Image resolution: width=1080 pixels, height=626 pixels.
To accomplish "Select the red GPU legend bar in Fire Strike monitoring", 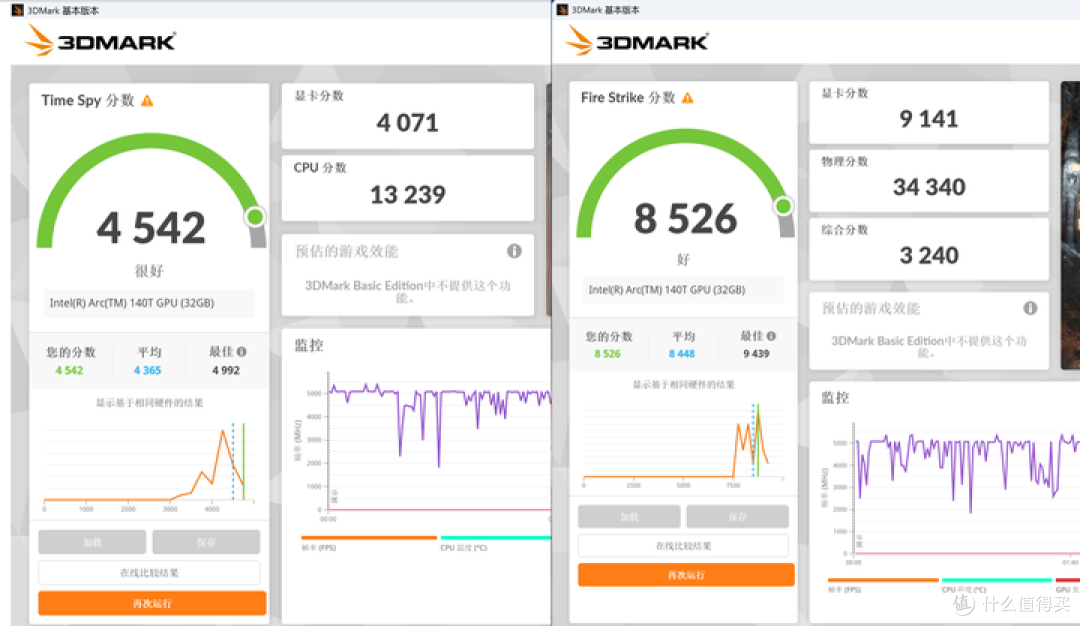I will pyautogui.click(x=1068, y=580).
